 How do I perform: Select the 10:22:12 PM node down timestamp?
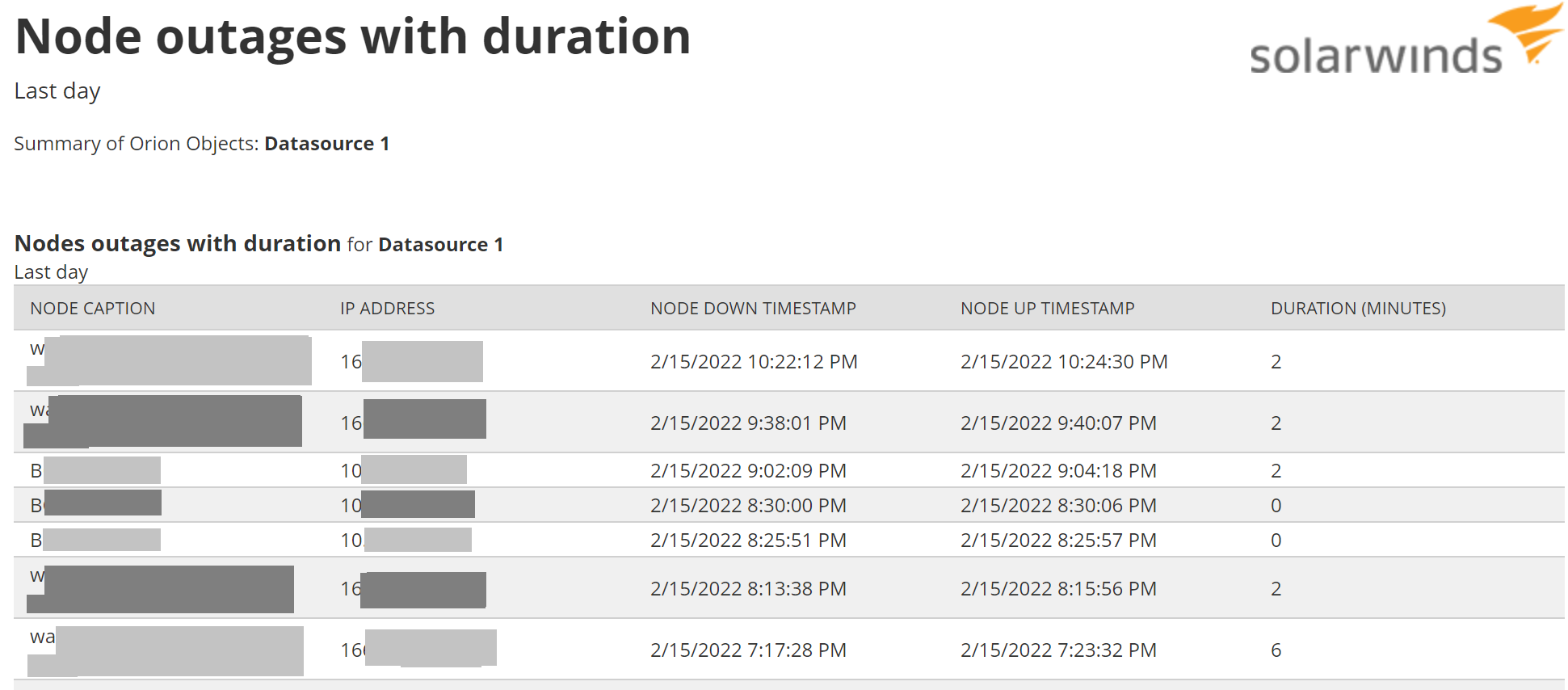[x=754, y=361]
